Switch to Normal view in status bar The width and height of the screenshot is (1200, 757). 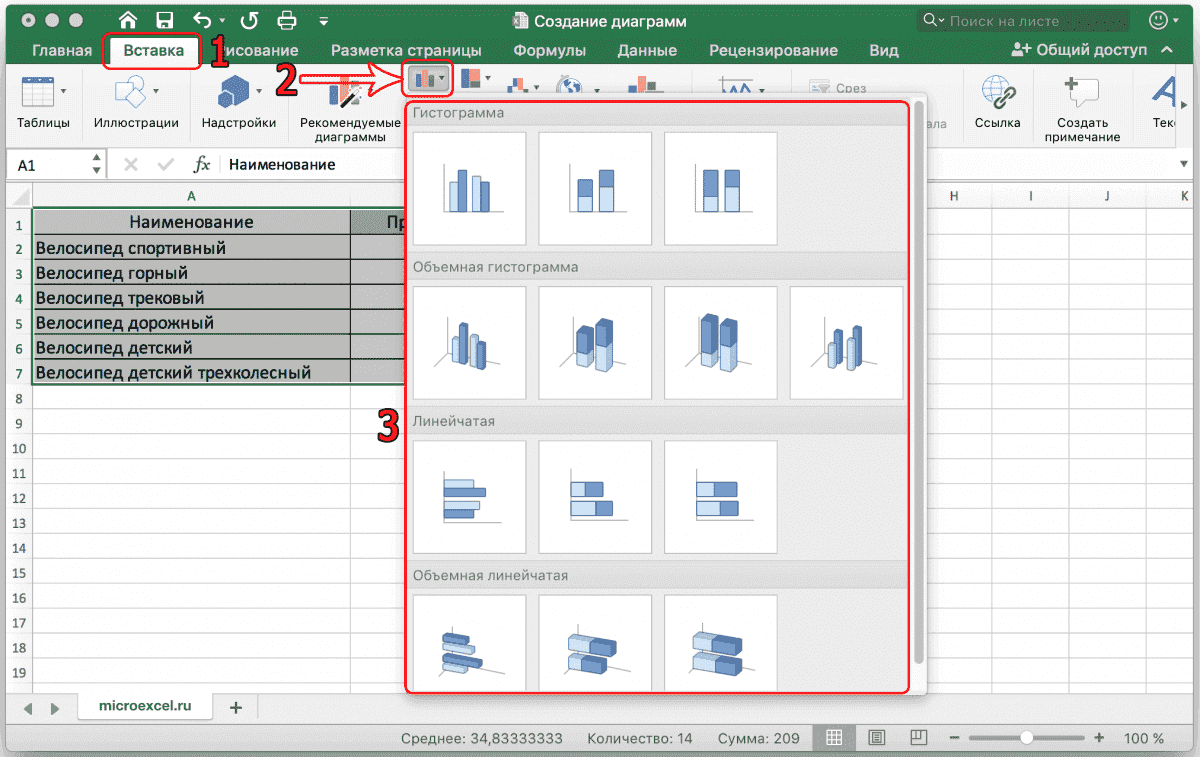tap(834, 738)
